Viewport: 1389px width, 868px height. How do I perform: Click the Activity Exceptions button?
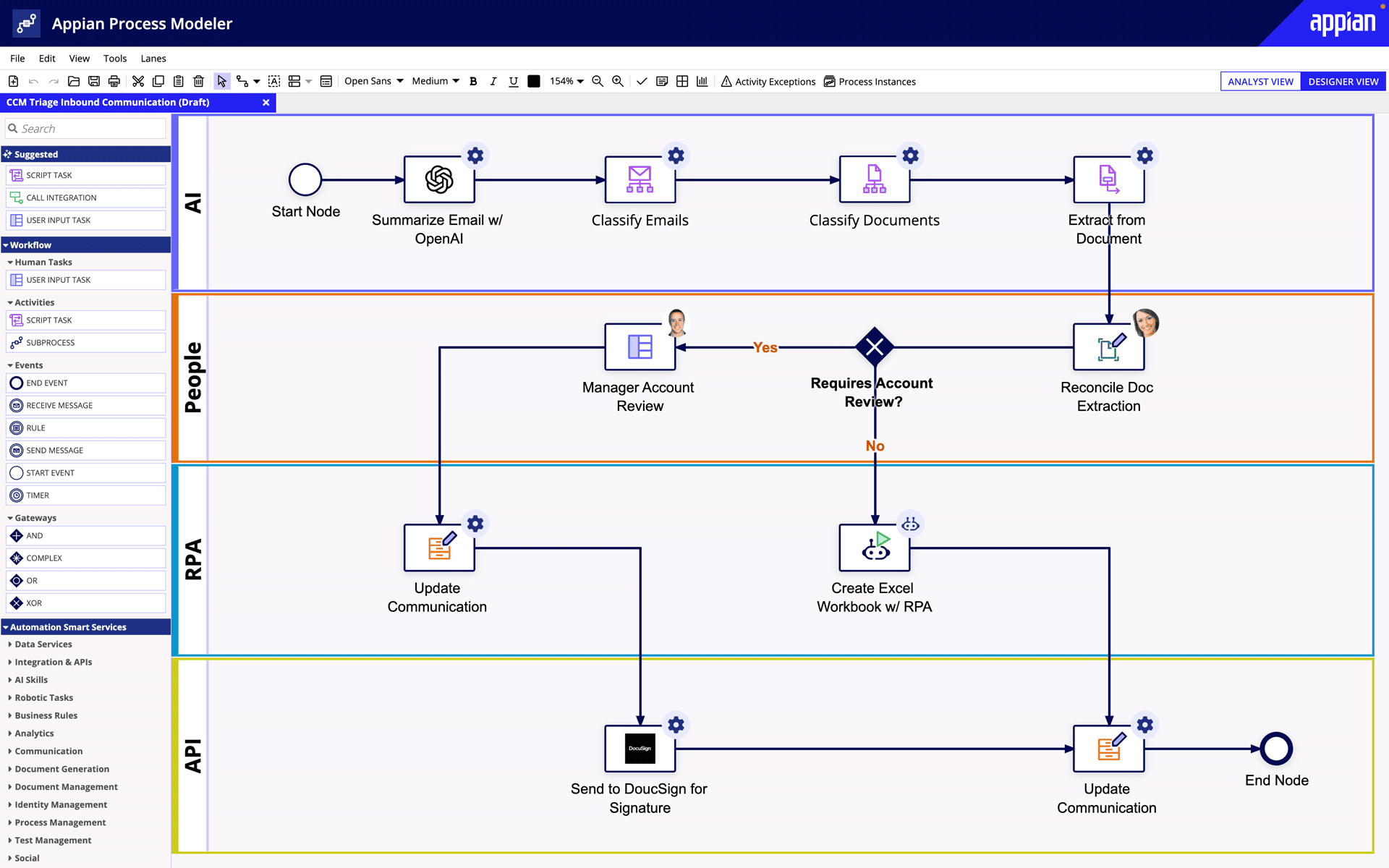(768, 81)
